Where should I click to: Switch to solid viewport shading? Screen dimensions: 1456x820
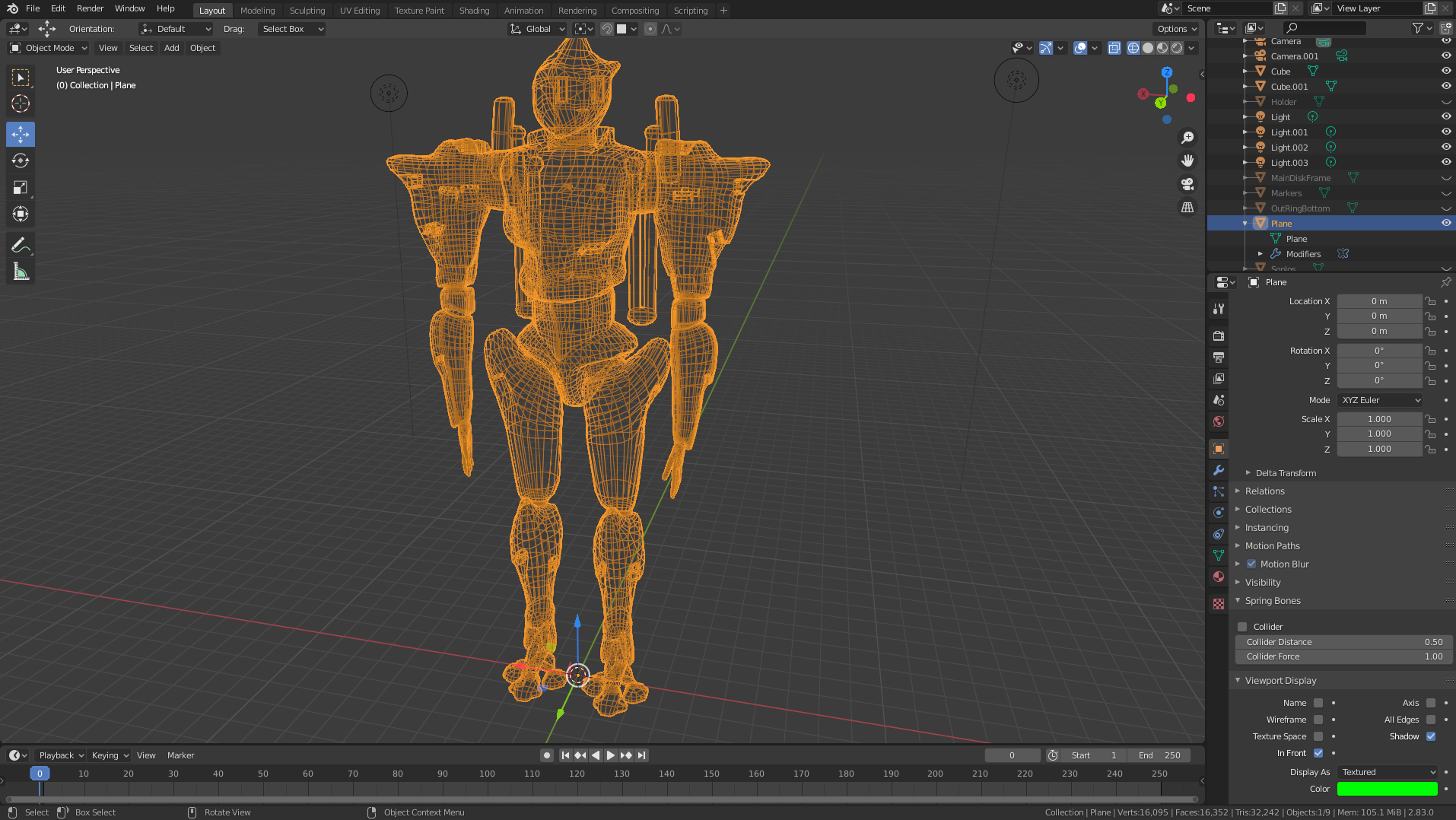pyautogui.click(x=1148, y=48)
